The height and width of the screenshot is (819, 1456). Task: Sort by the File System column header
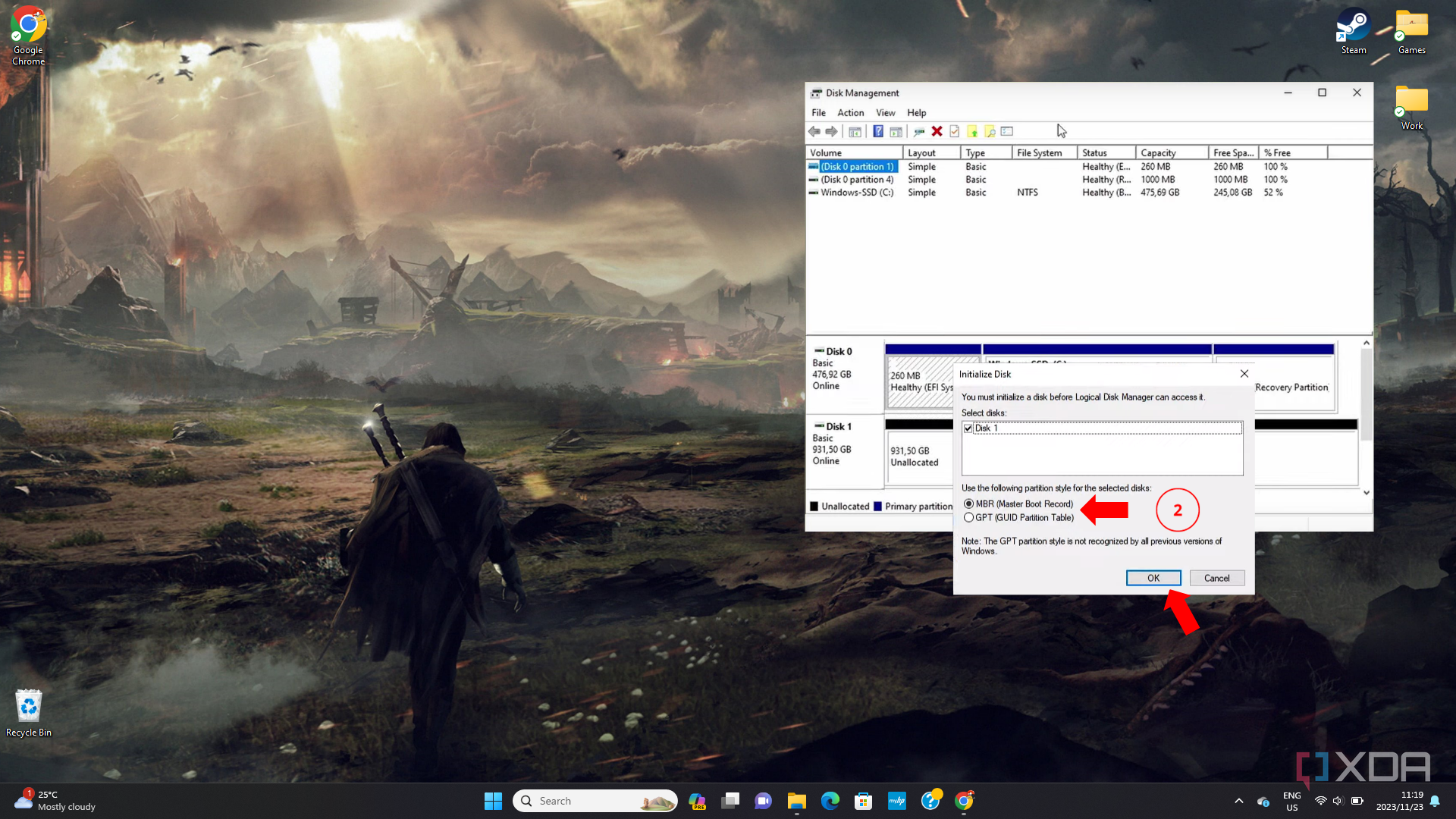(1044, 153)
